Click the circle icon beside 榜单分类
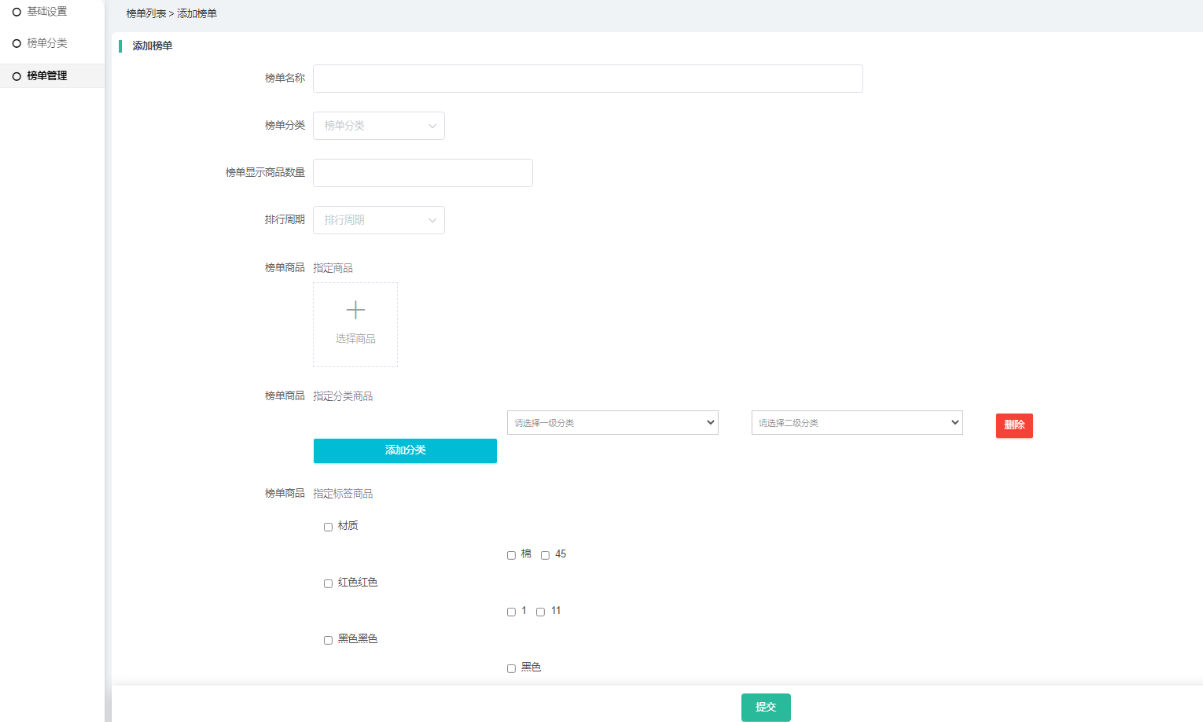Viewport: 1203px width, 722px height. [x=16, y=44]
